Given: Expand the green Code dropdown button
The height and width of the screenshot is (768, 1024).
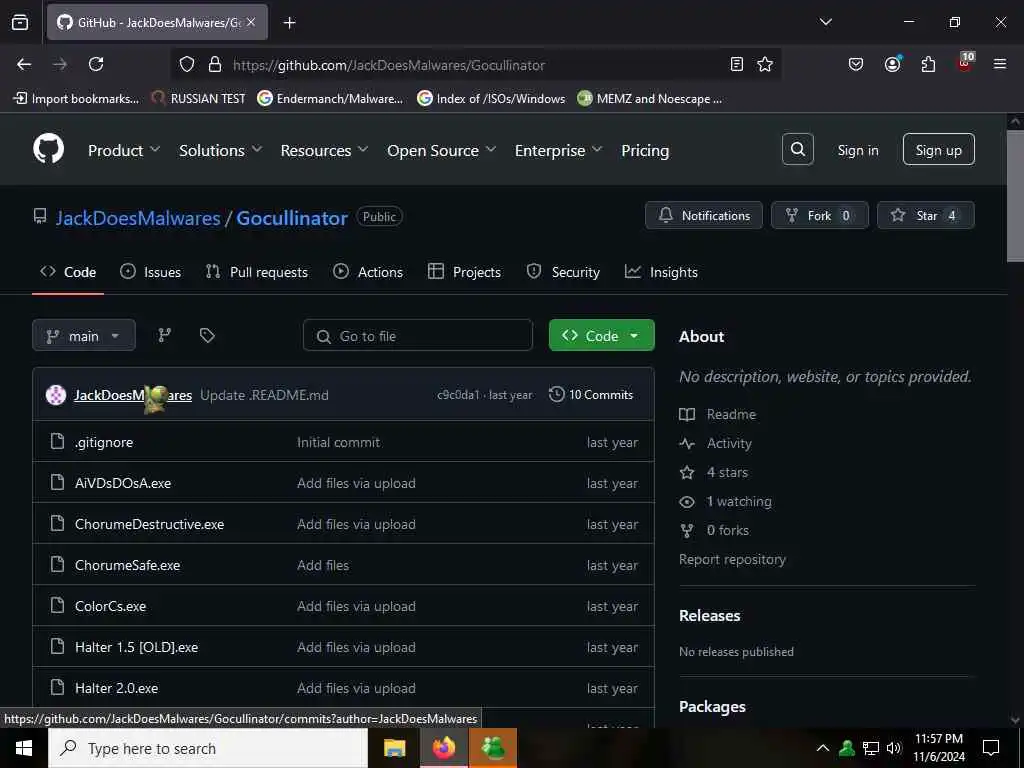Looking at the screenshot, I should (x=601, y=336).
